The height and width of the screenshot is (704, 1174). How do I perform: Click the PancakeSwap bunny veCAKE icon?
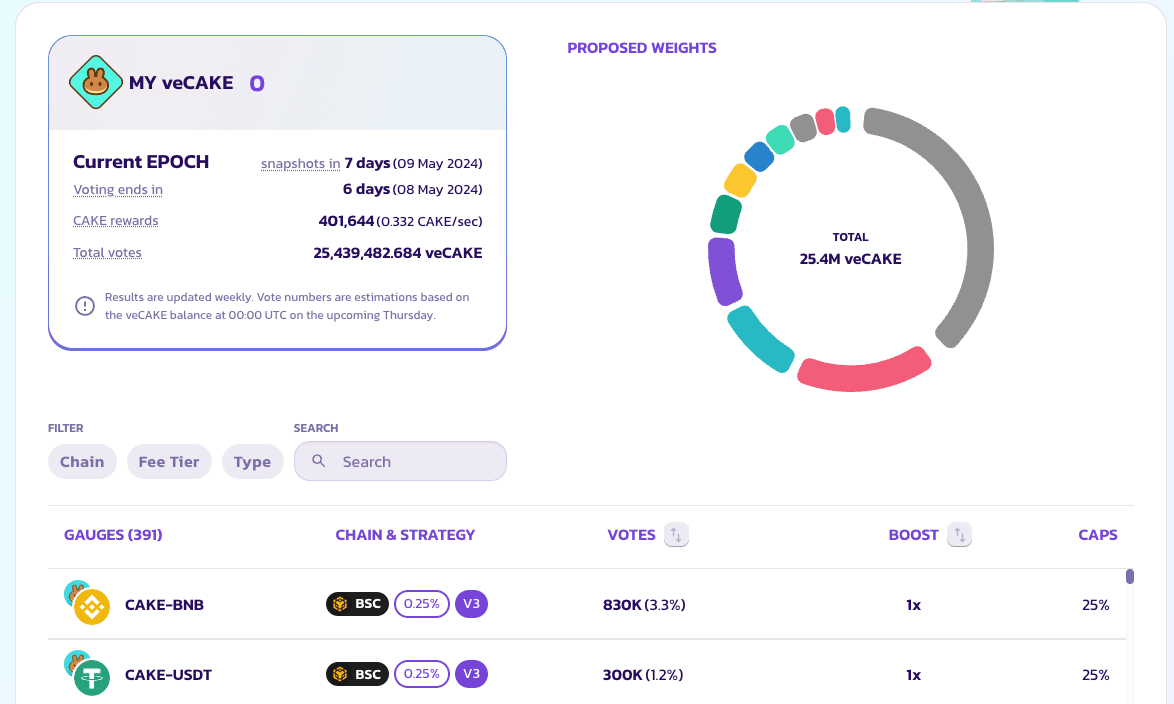95,83
